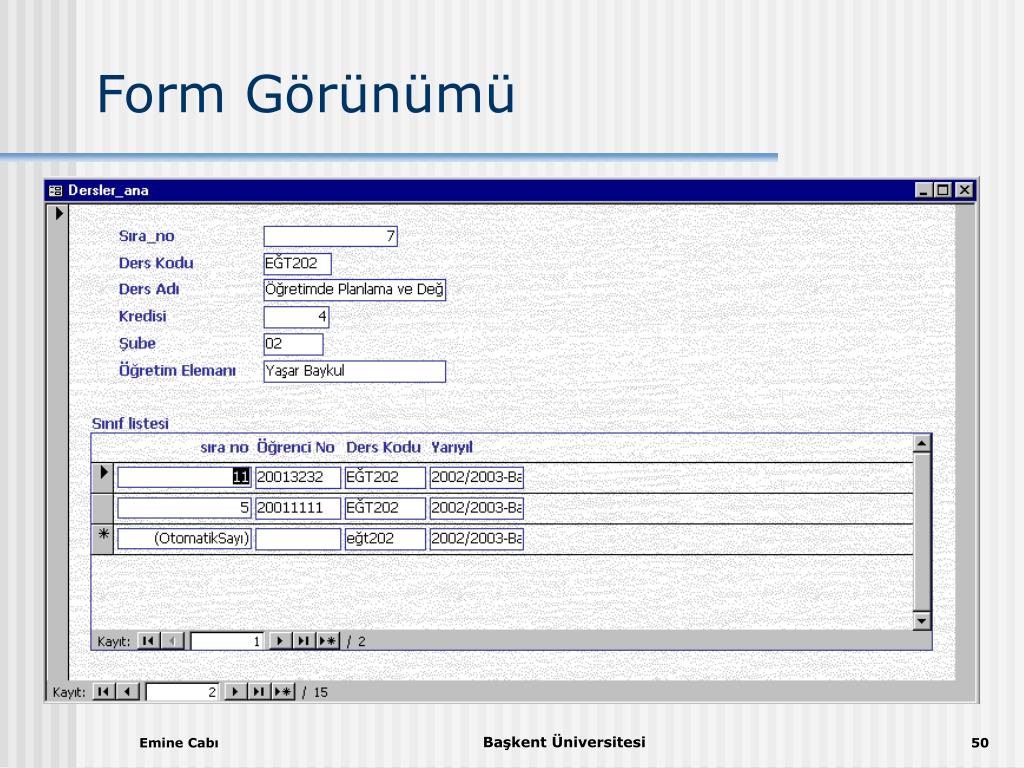The height and width of the screenshot is (768, 1024).
Task: Go to first record in Sınıf listesi subform
Action: pos(148,641)
